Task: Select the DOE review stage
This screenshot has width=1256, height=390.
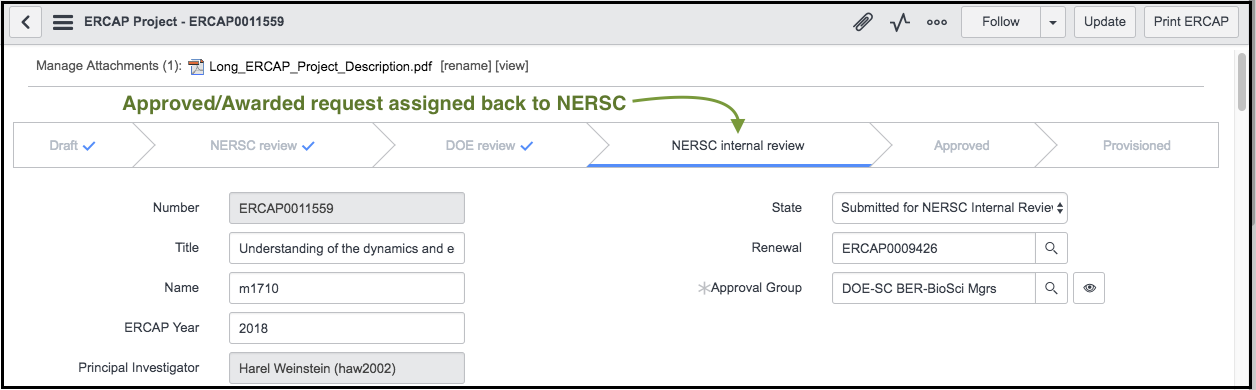Action: (489, 145)
